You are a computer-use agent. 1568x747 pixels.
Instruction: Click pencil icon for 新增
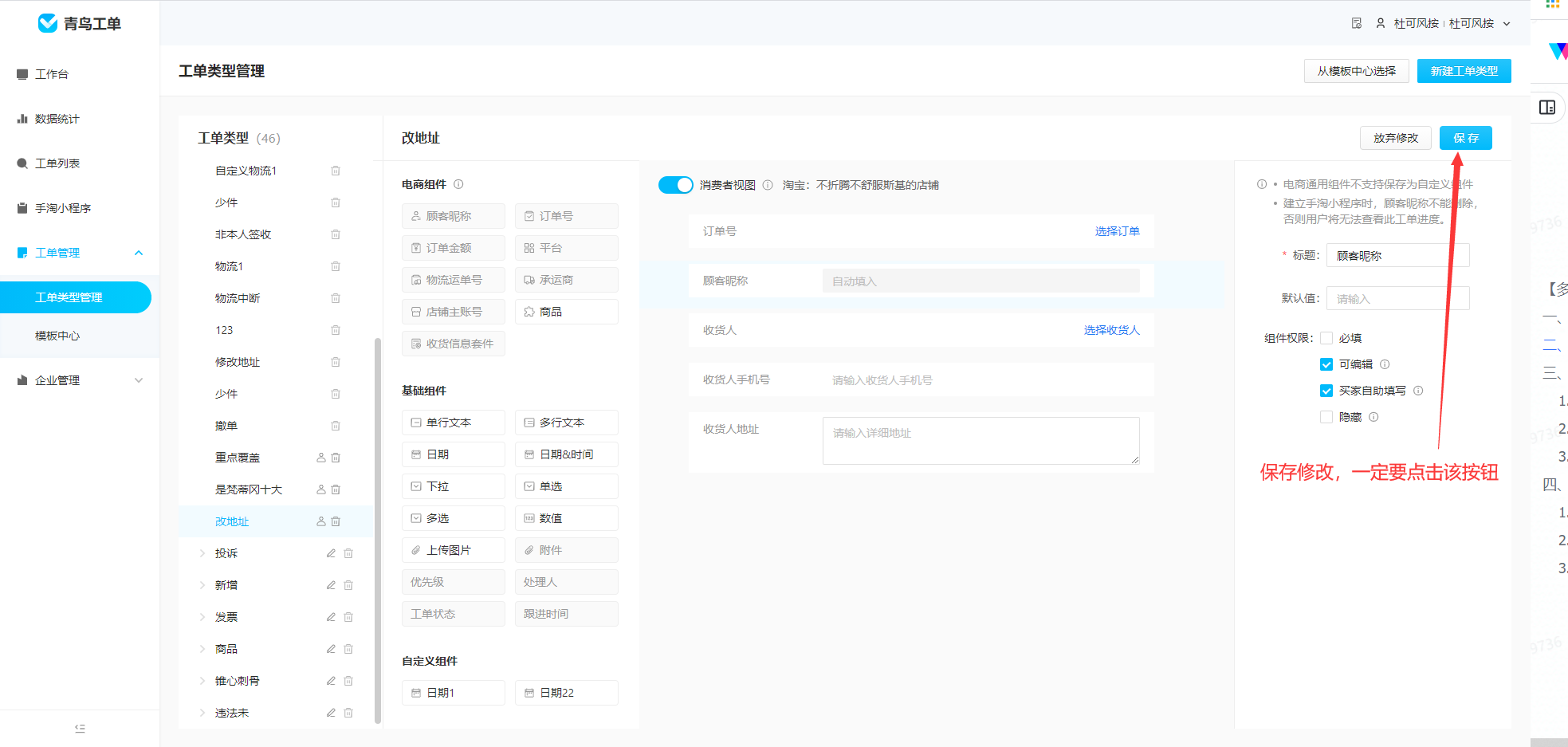tap(331, 585)
